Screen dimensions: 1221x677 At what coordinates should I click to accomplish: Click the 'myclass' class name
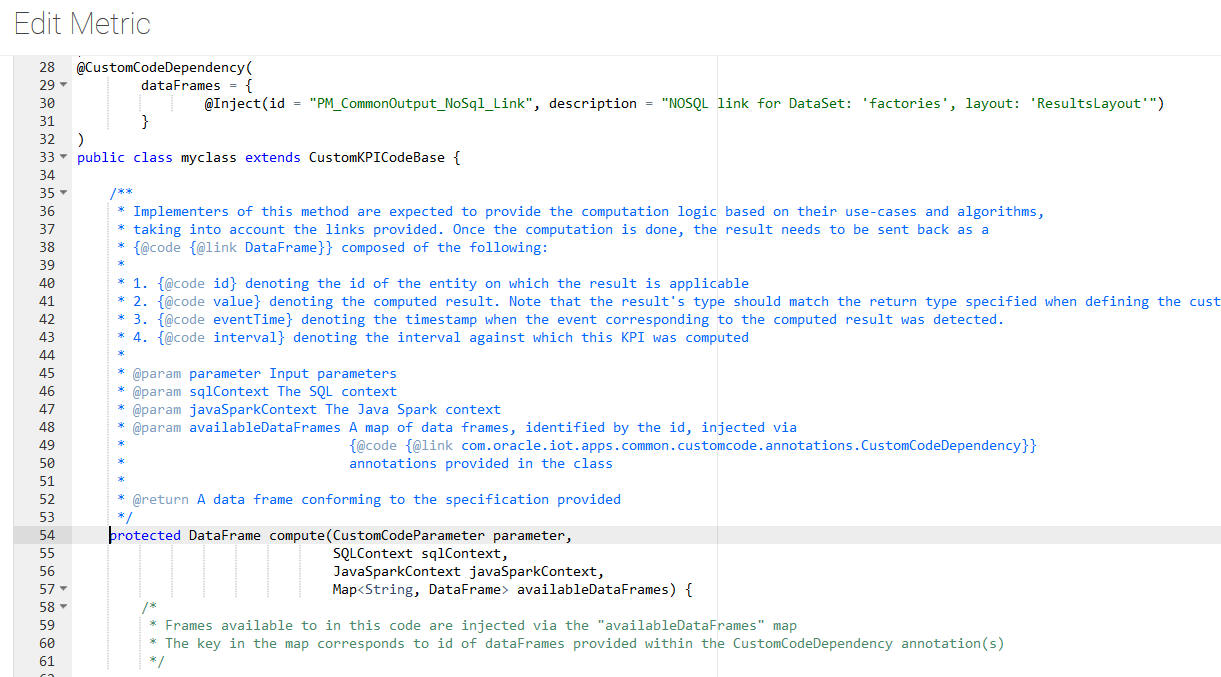coord(209,157)
